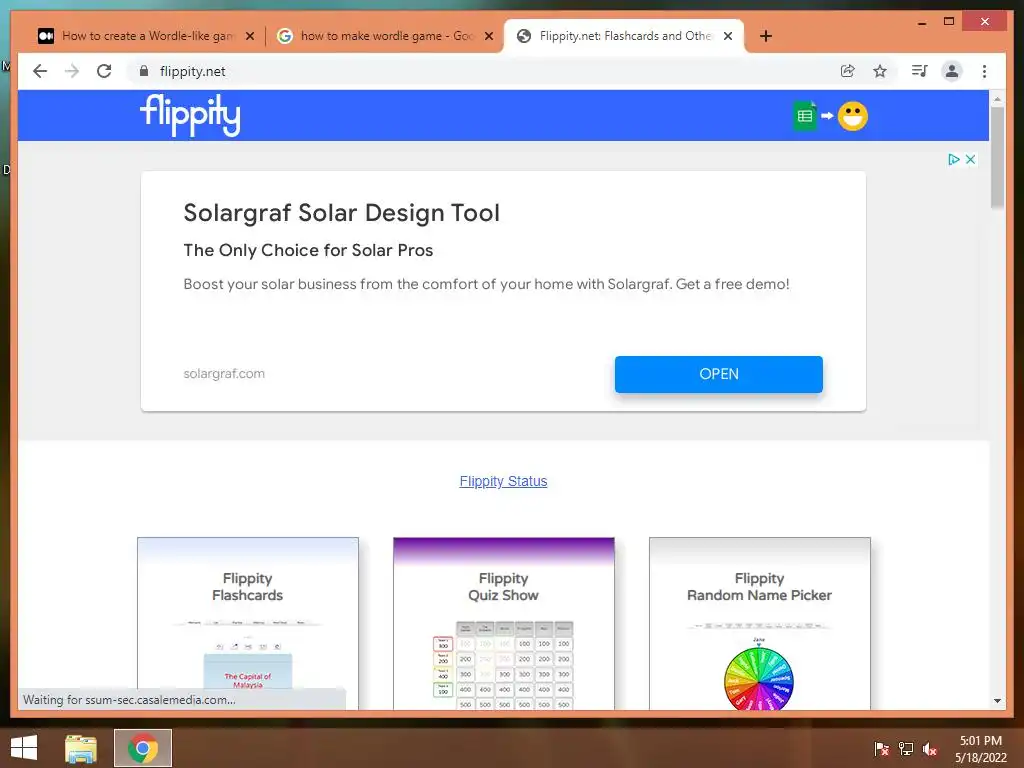Click the Chrome icon on the taskbar
Screen dimensions: 1024x768
(143, 748)
